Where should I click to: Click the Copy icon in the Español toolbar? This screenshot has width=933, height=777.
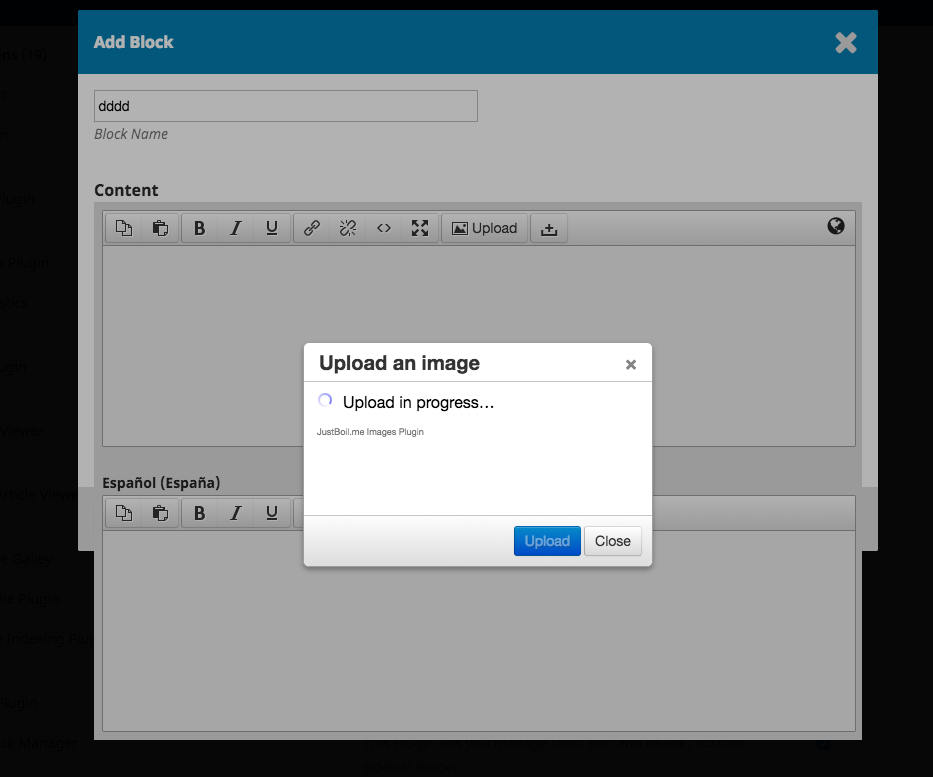coord(124,512)
